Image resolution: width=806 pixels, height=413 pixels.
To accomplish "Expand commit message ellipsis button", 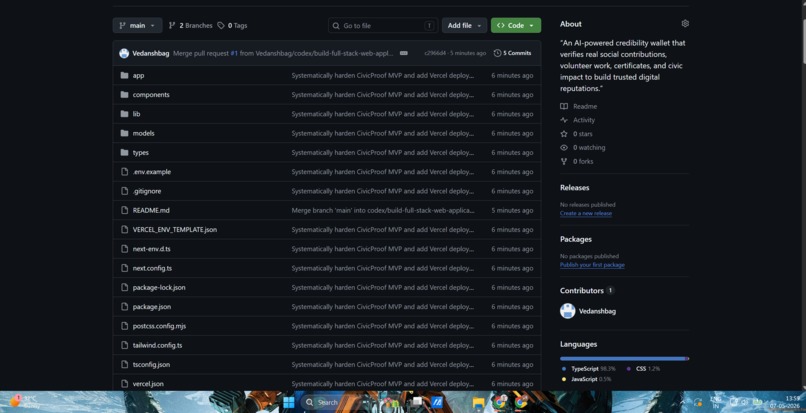I will tap(404, 53).
